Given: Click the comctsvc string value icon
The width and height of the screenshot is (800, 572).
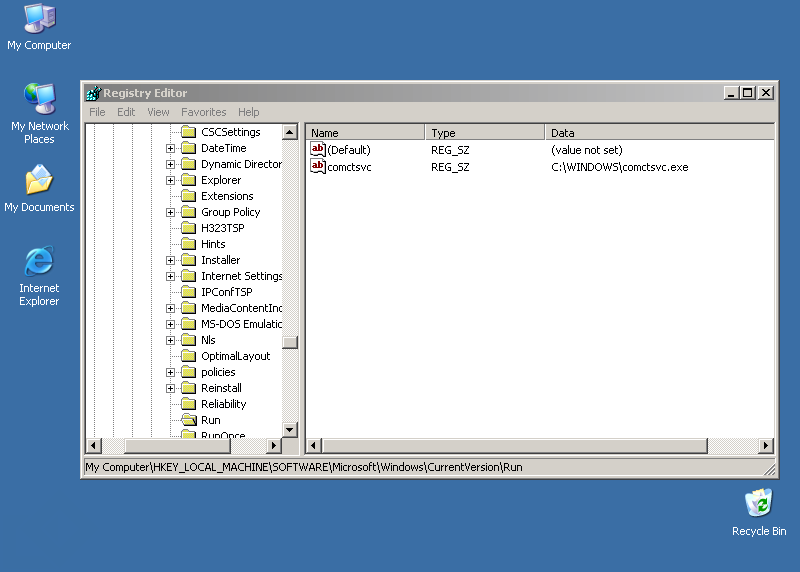Looking at the screenshot, I should coord(318,166).
